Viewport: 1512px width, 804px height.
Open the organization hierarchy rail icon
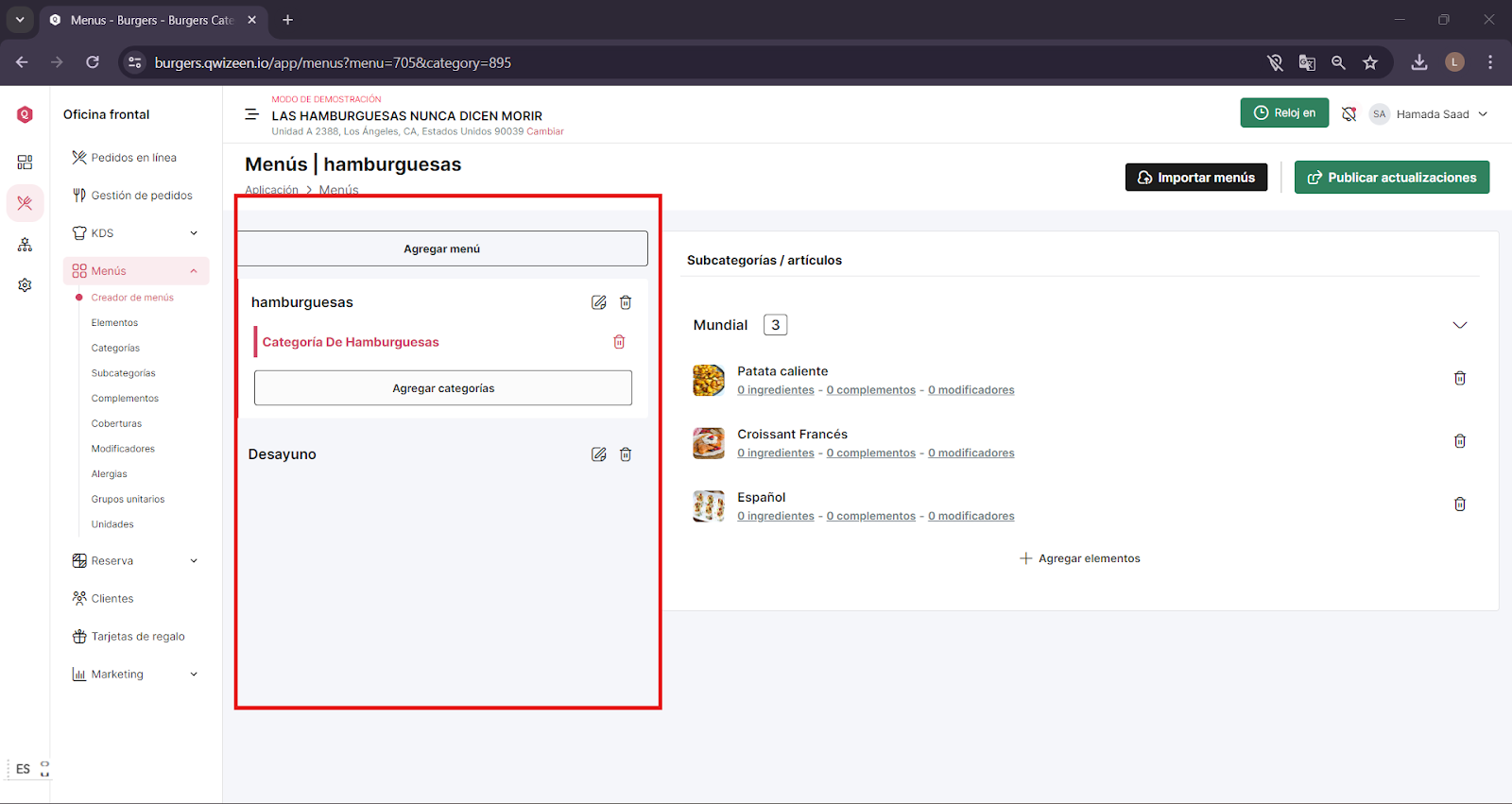25,245
